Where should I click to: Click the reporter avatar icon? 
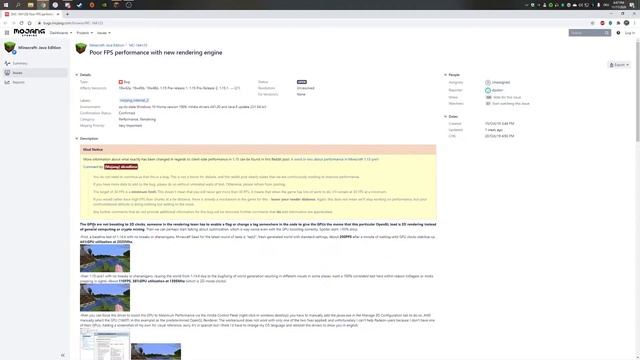click(x=488, y=90)
